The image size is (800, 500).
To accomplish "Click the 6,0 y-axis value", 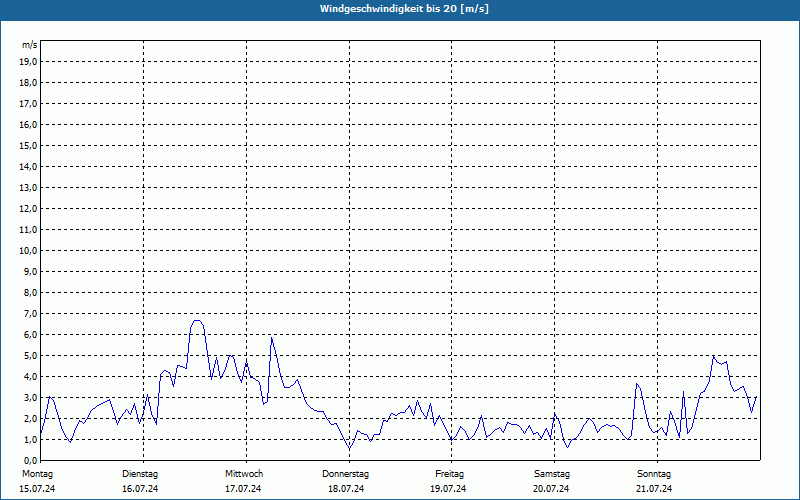I will [30, 335].
